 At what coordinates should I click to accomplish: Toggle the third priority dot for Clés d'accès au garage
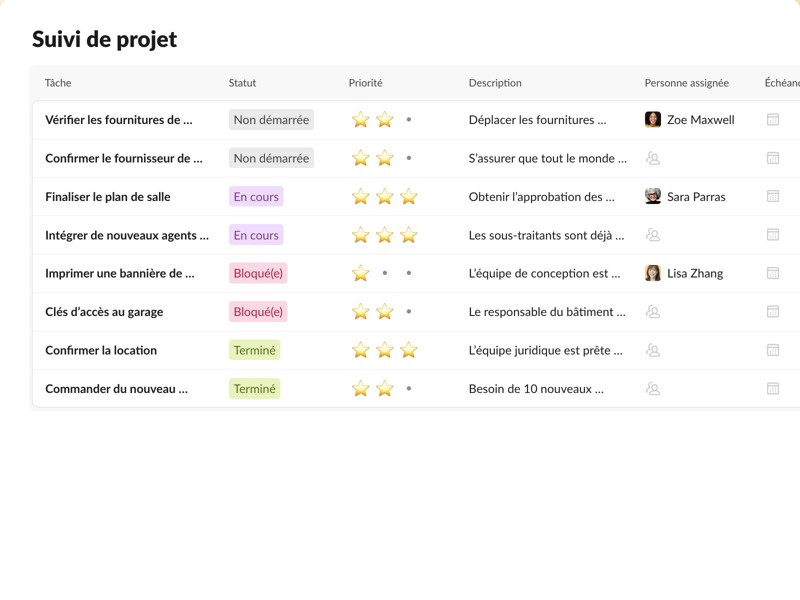point(409,312)
